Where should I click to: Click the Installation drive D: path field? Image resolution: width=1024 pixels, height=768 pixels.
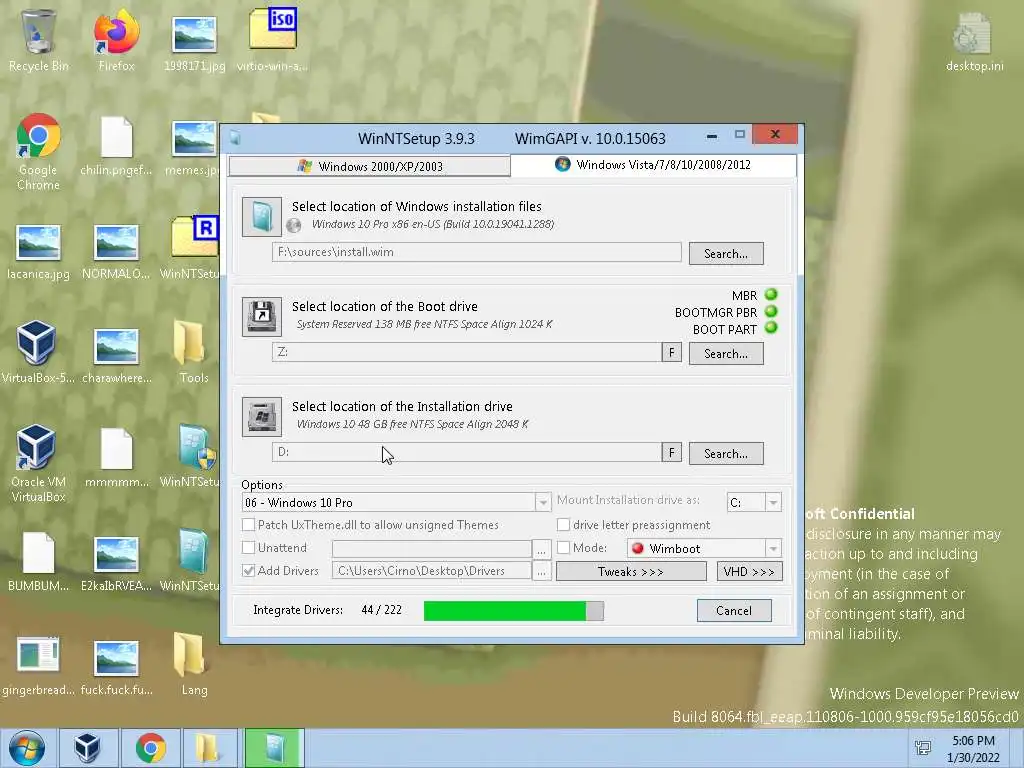(467, 452)
